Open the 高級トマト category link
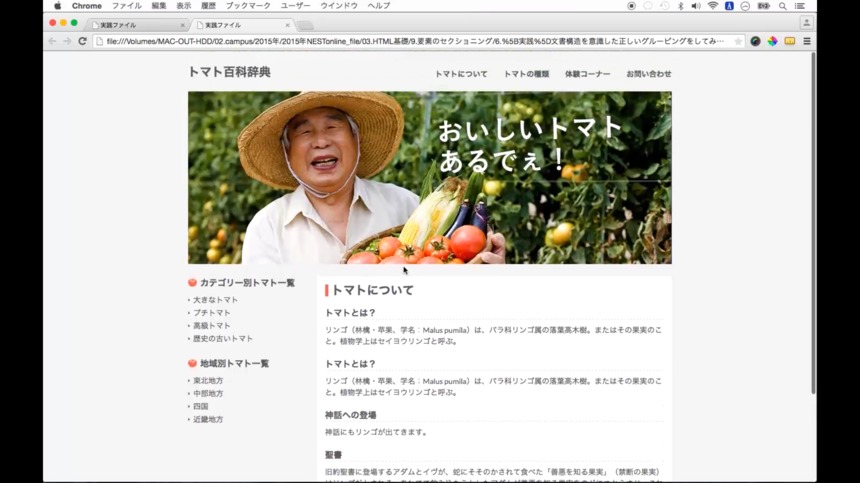This screenshot has width=860, height=483. tap(211, 326)
